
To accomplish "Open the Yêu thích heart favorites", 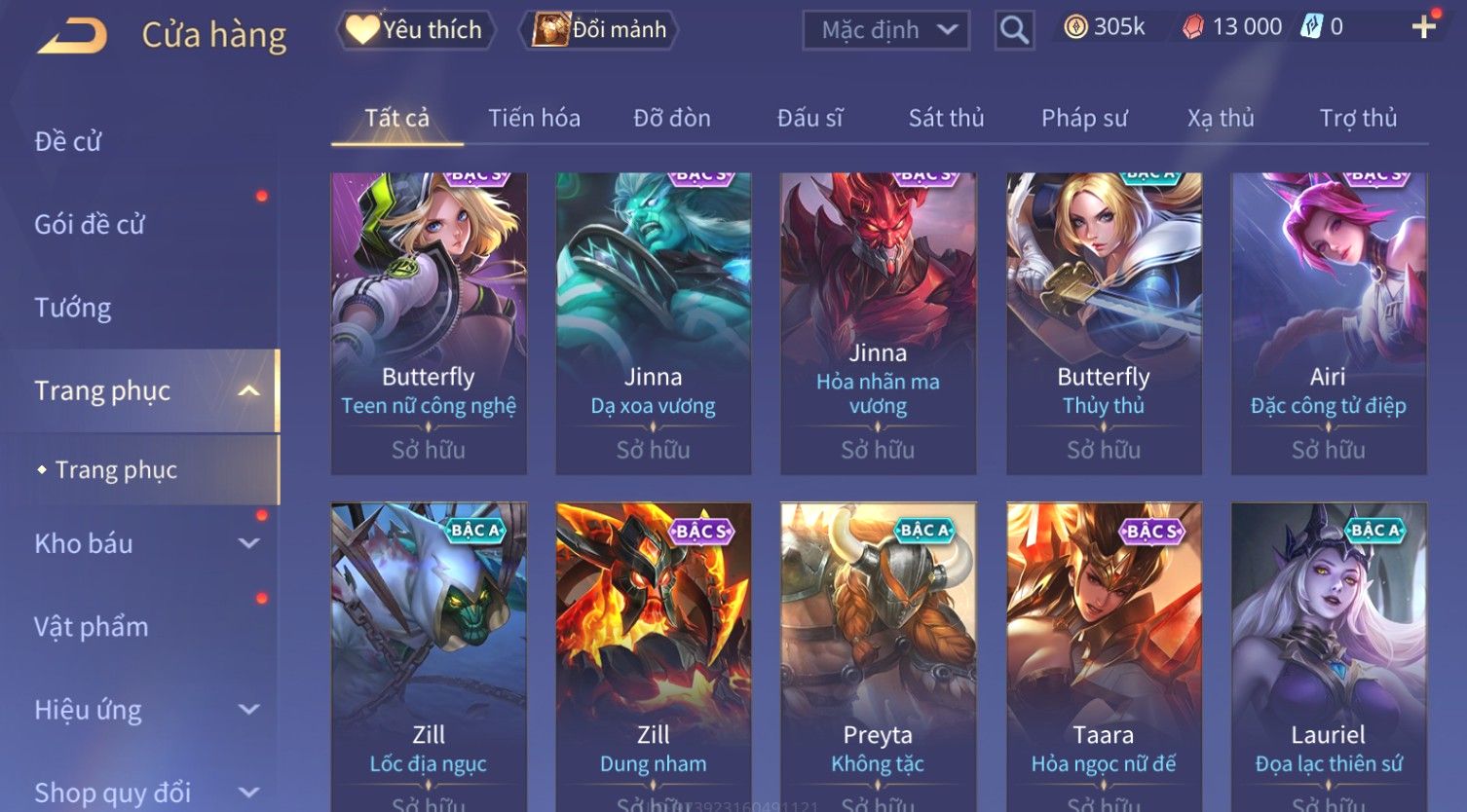I will point(415,30).
